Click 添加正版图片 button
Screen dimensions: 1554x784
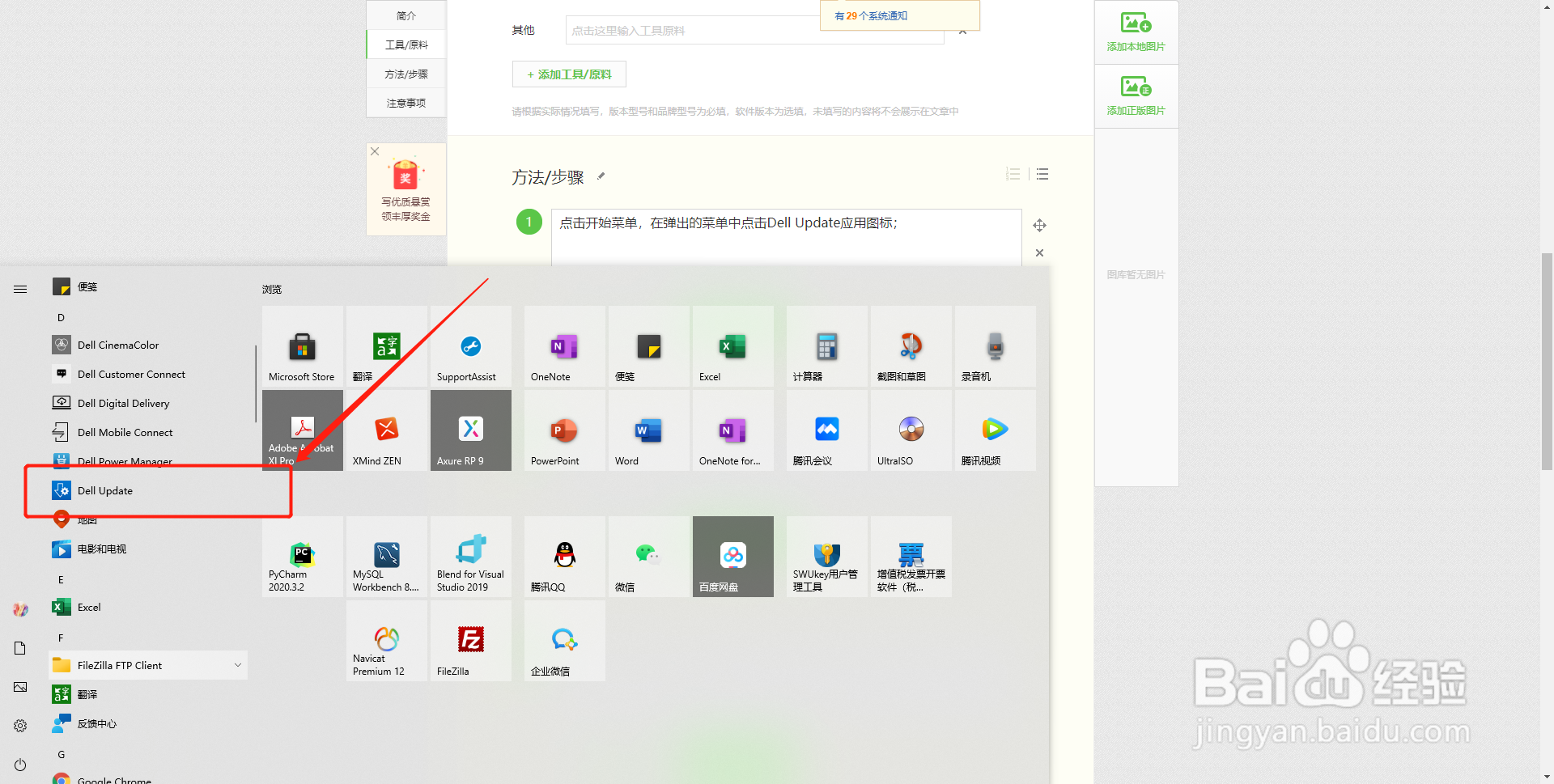click(x=1136, y=96)
